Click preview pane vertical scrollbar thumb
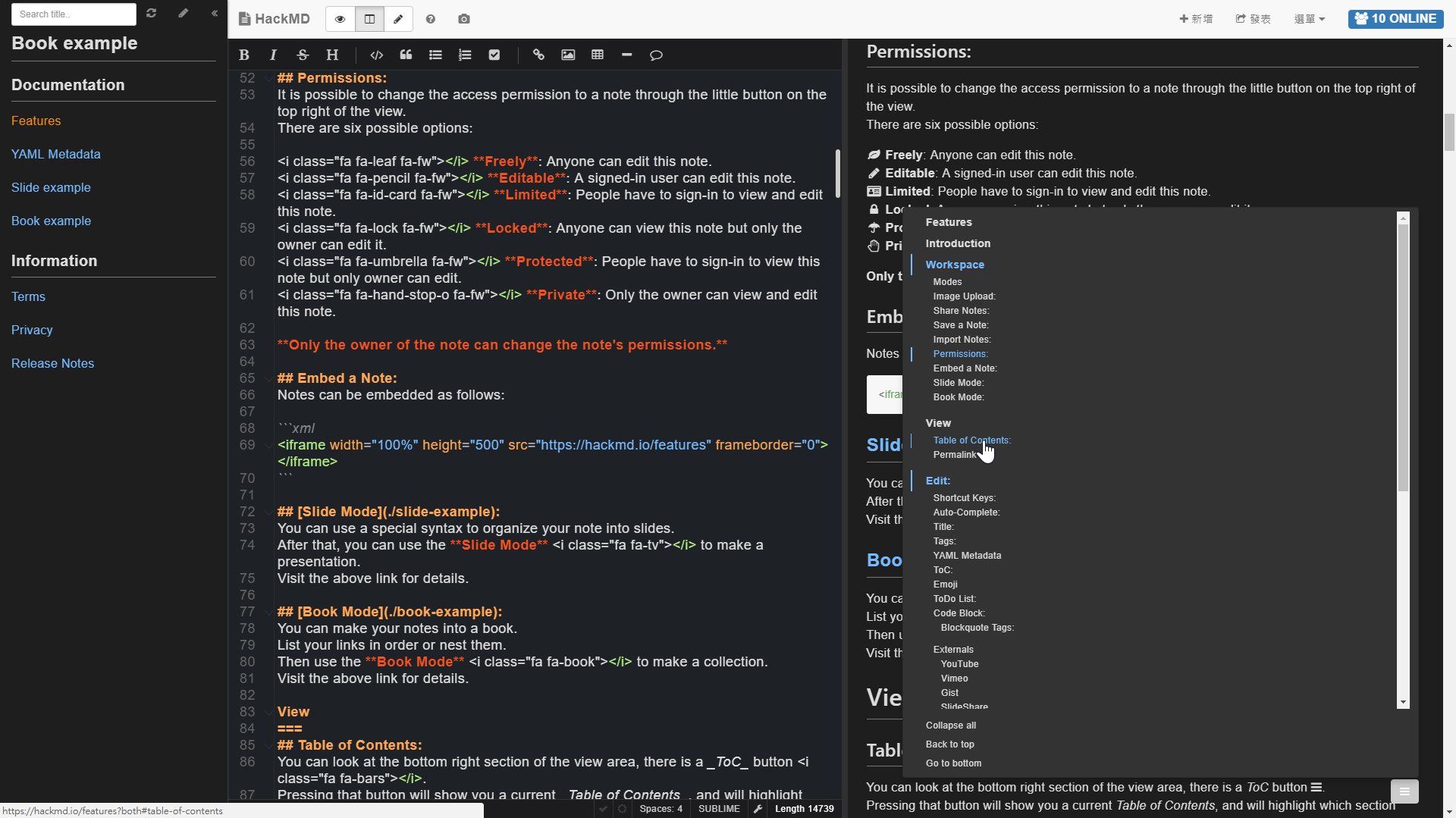 [x=1449, y=133]
